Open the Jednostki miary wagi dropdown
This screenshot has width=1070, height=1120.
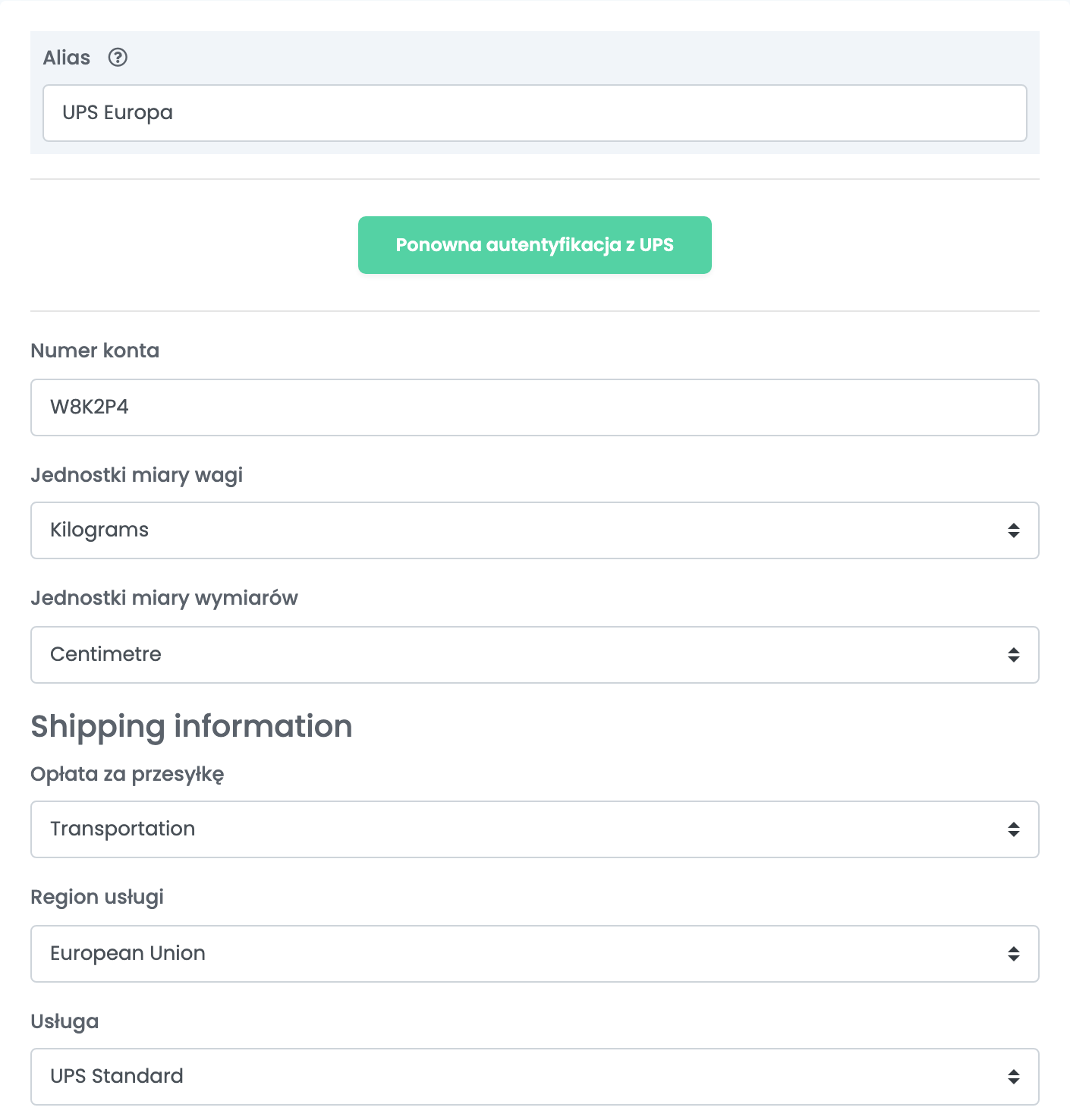click(x=535, y=530)
